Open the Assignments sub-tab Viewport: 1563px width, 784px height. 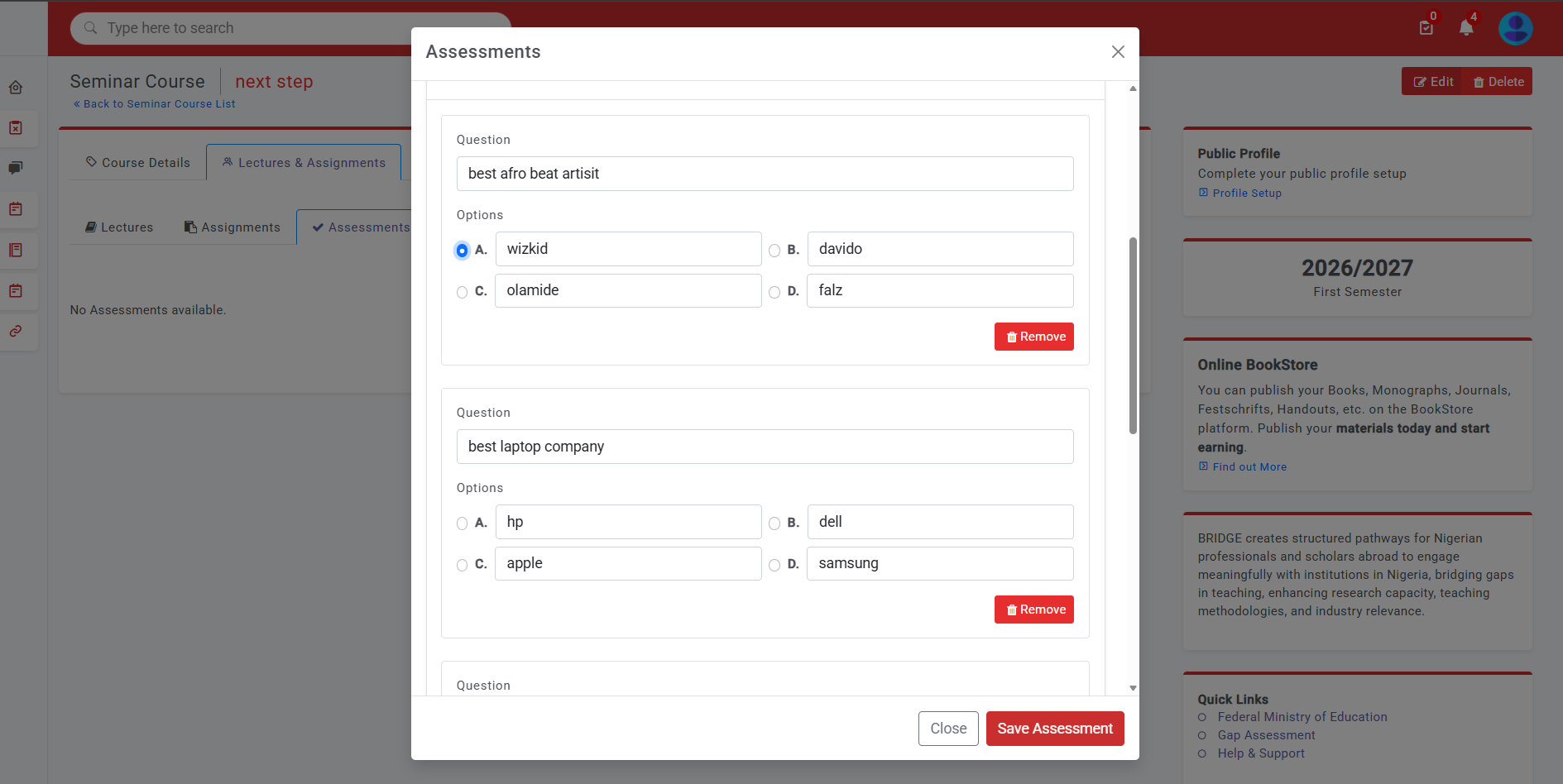[233, 227]
